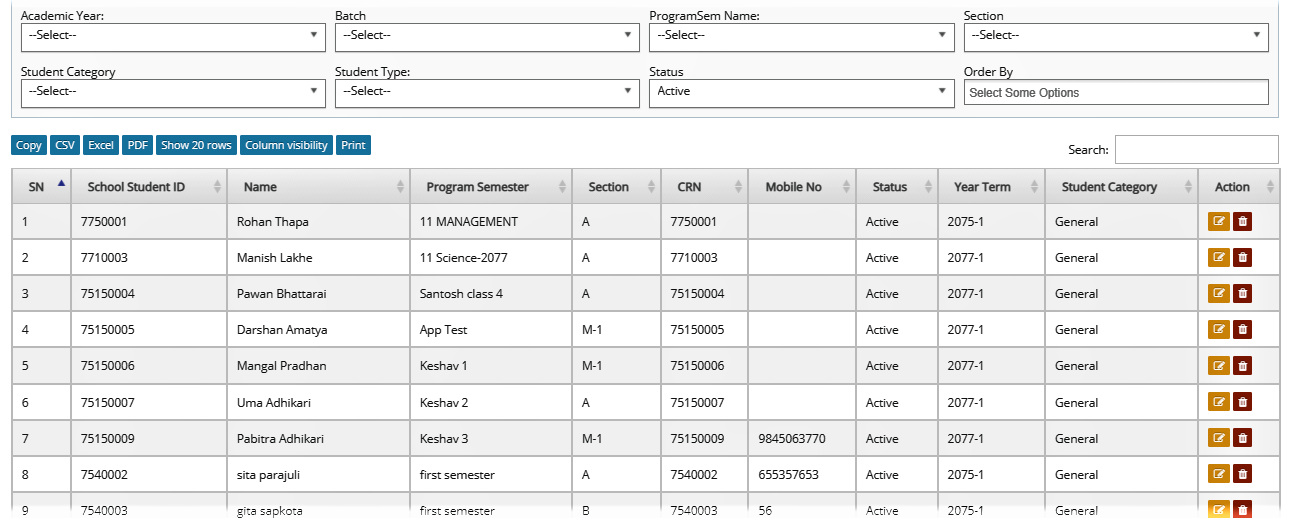
Task: Open Status dropdown showing Active
Action: [x=802, y=92]
